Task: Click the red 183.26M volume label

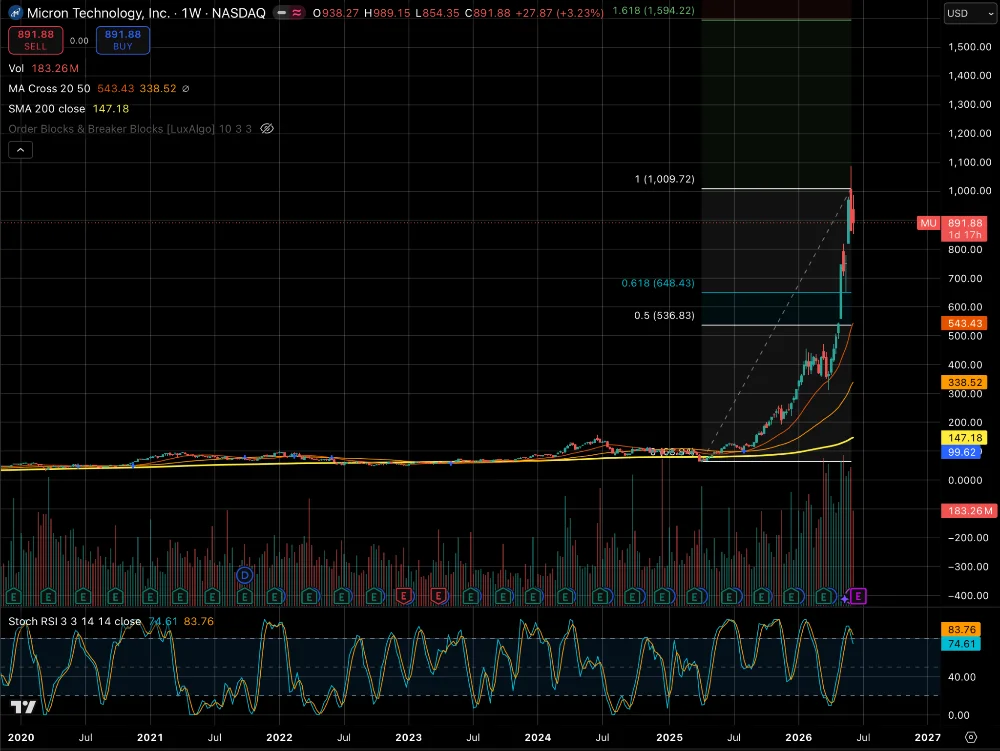Action: (x=969, y=511)
